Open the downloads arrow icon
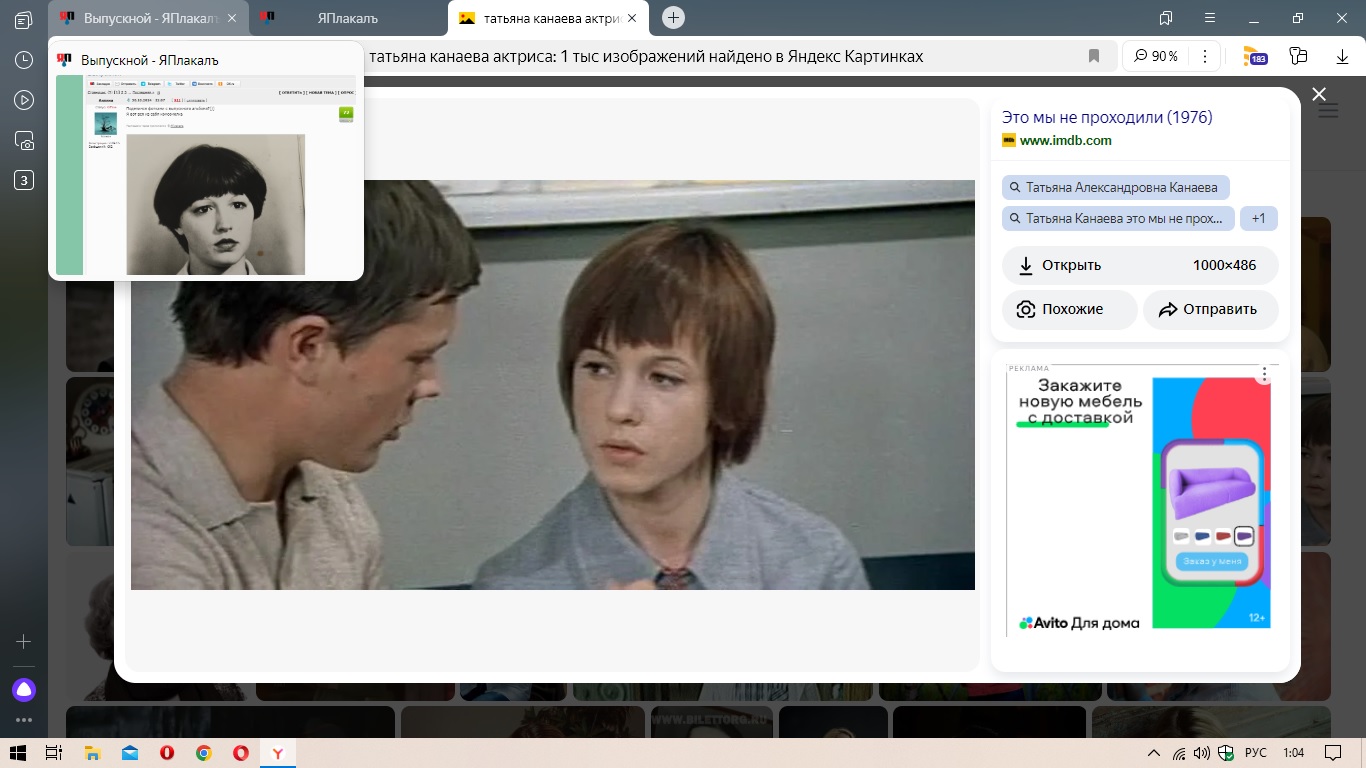The height and width of the screenshot is (768, 1366). tap(1343, 56)
